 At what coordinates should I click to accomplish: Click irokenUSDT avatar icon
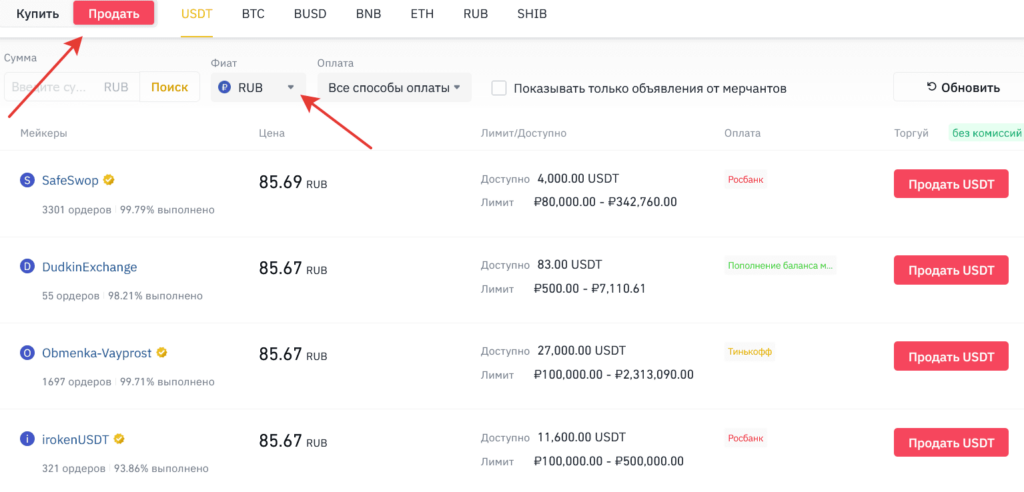27,439
